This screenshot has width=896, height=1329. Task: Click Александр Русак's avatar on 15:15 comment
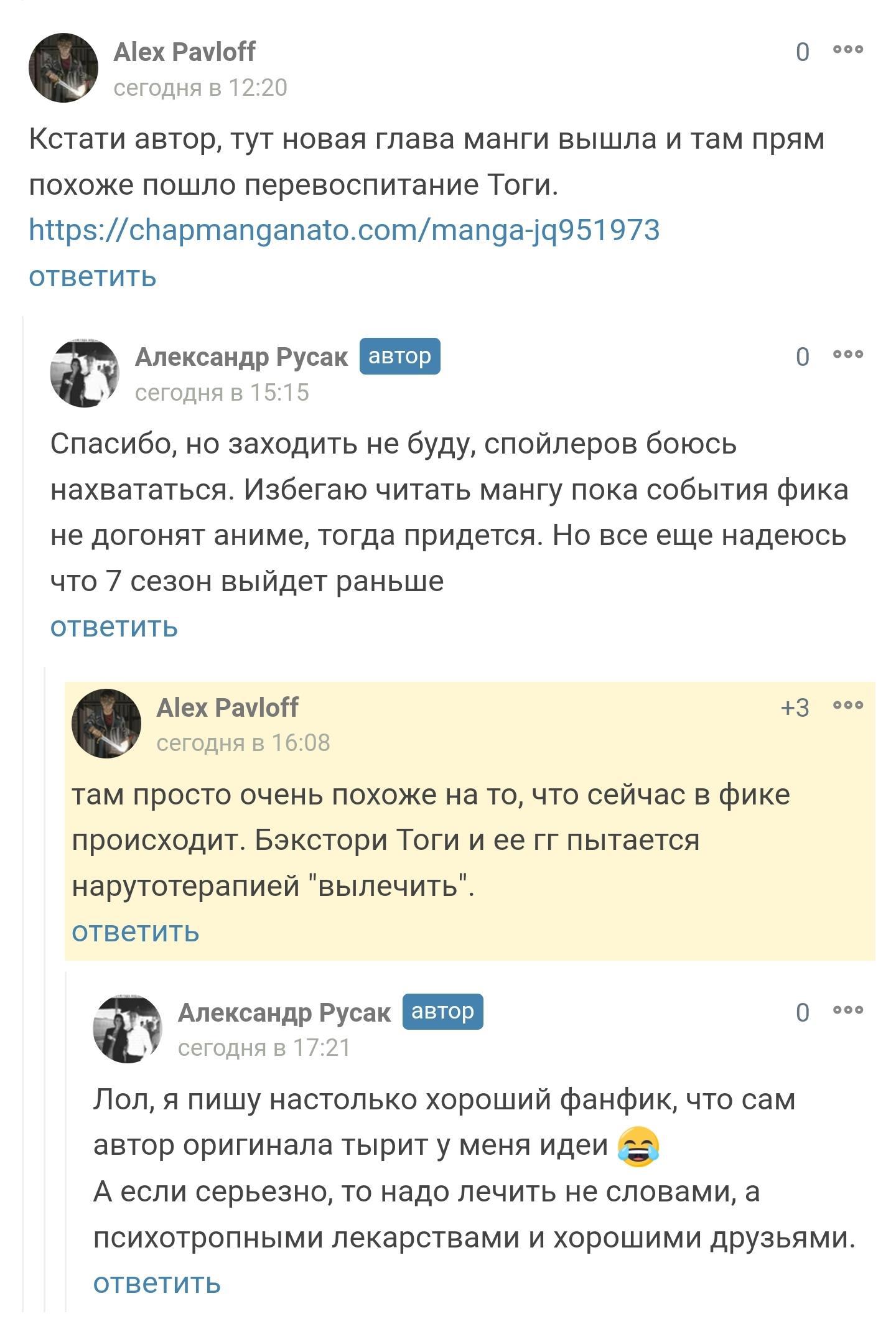[x=85, y=373]
